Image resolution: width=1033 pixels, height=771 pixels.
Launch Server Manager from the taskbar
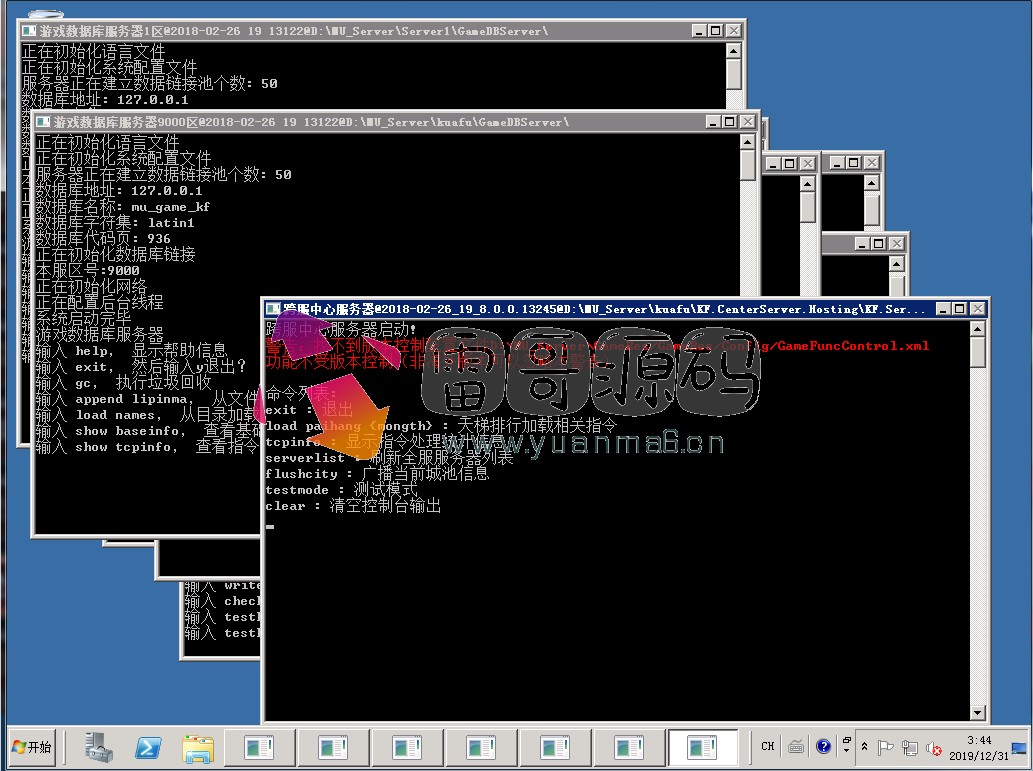(x=99, y=747)
